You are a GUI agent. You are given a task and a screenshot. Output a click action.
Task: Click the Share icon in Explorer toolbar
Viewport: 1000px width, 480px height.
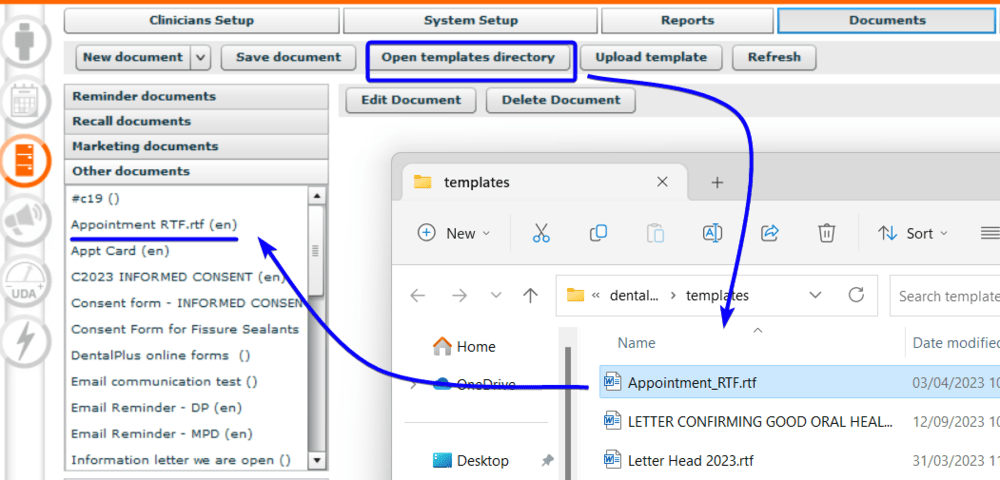point(770,233)
